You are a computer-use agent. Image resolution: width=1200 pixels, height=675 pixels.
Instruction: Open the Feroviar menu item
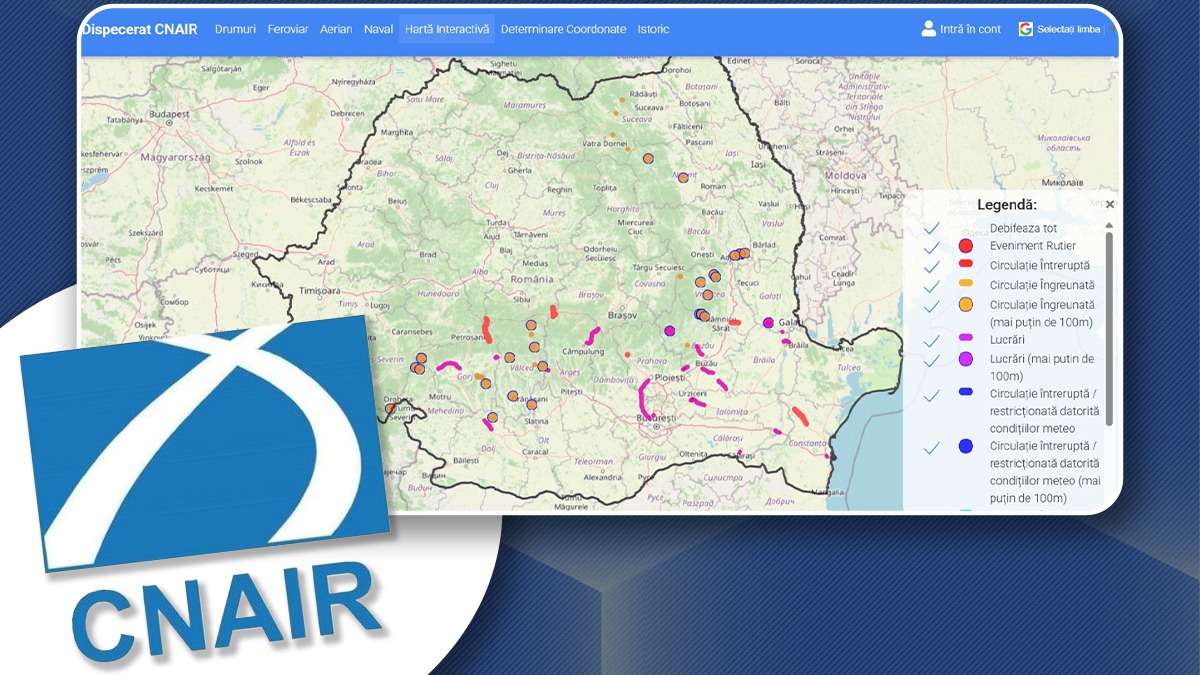click(289, 29)
